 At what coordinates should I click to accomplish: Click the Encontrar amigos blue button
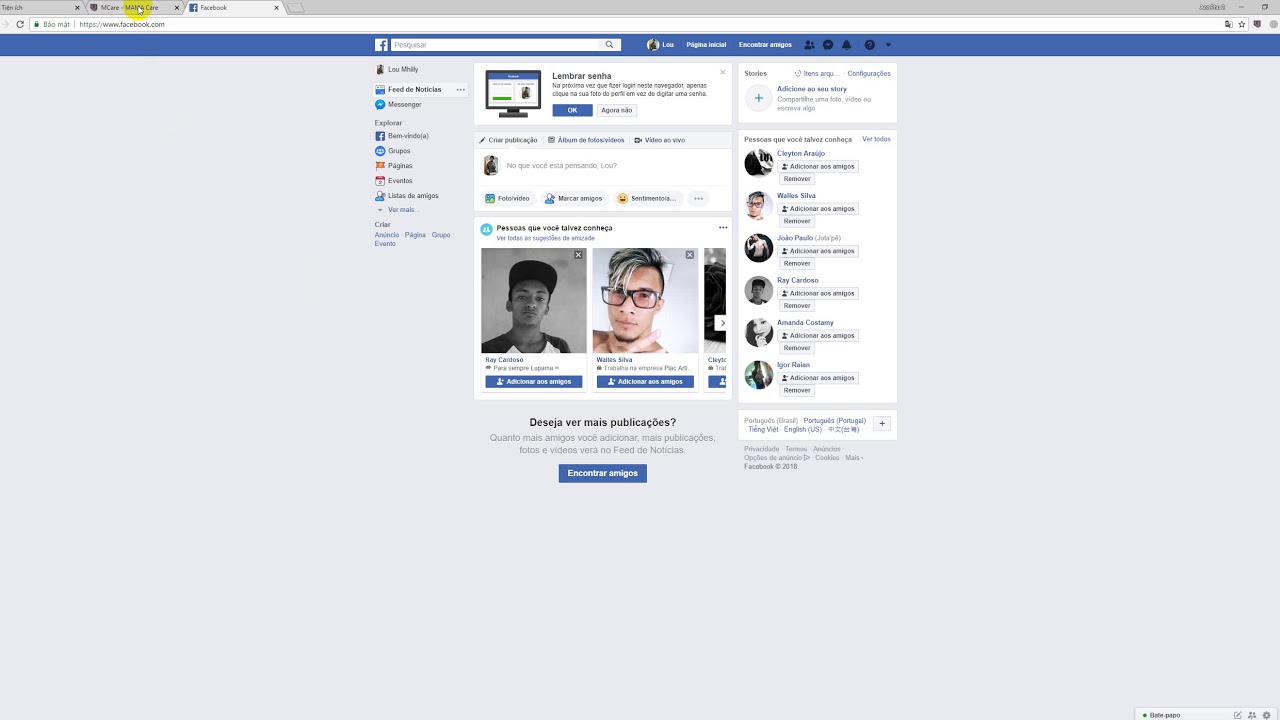[x=603, y=473]
